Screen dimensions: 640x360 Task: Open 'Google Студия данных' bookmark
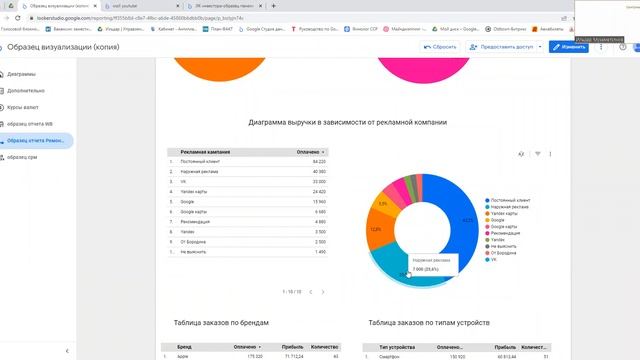tap(262, 29)
